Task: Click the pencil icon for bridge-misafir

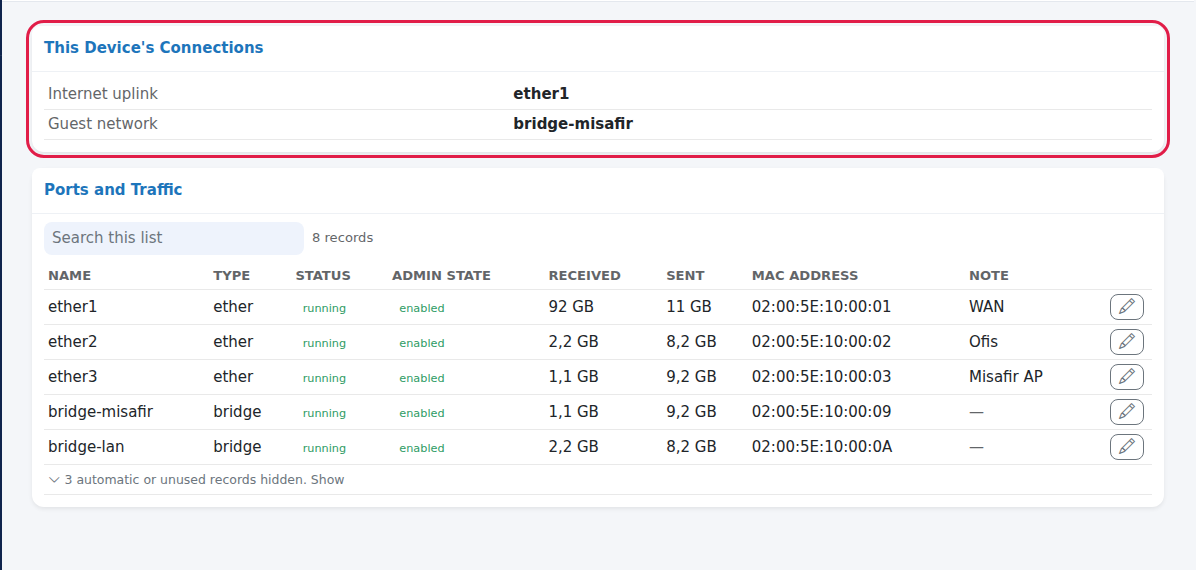Action: pyautogui.click(x=1127, y=412)
